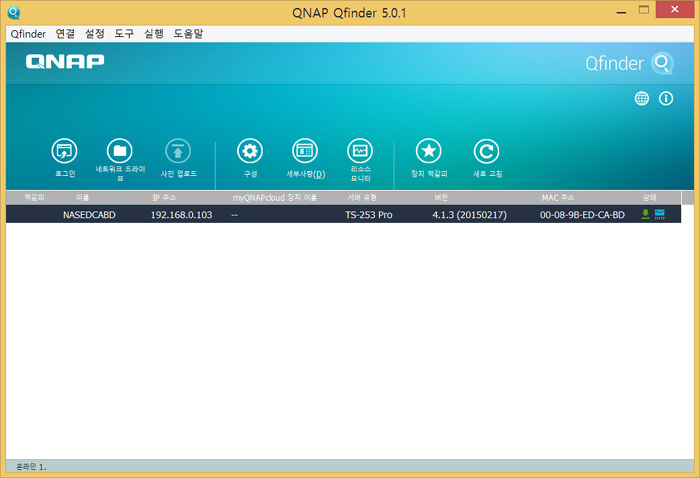Image resolution: width=700 pixels, height=478 pixels.
Task: Click the Qfinder search logo icon
Action: 663,64
